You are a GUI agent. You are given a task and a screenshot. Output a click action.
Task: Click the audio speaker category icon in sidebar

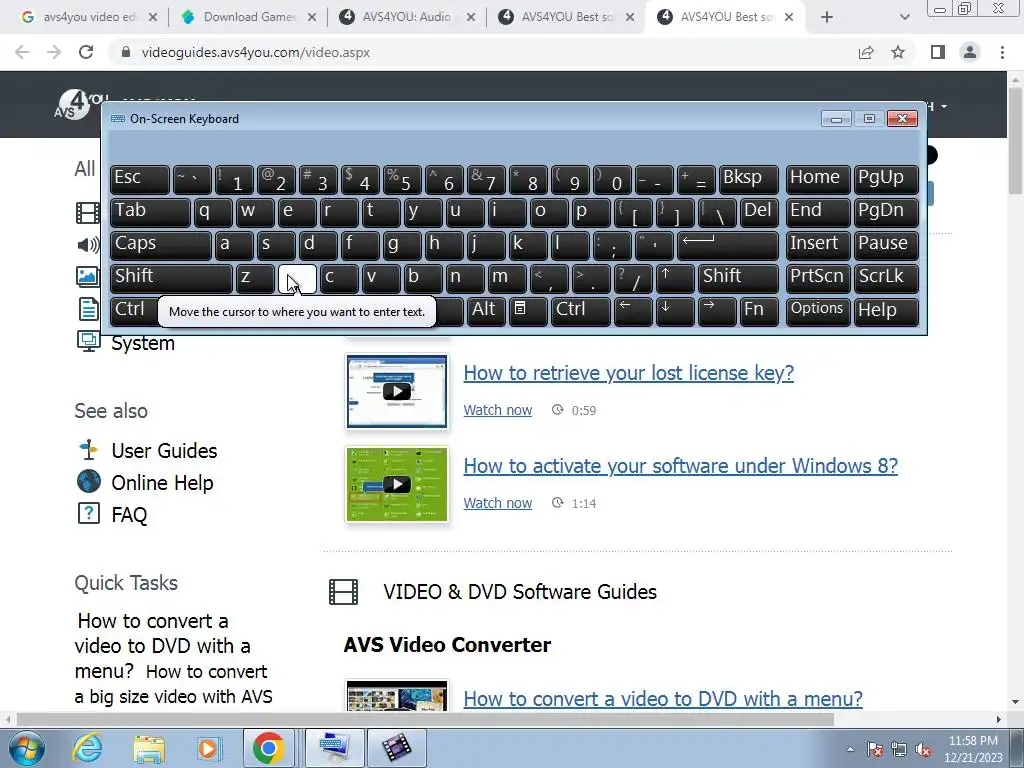(88, 245)
